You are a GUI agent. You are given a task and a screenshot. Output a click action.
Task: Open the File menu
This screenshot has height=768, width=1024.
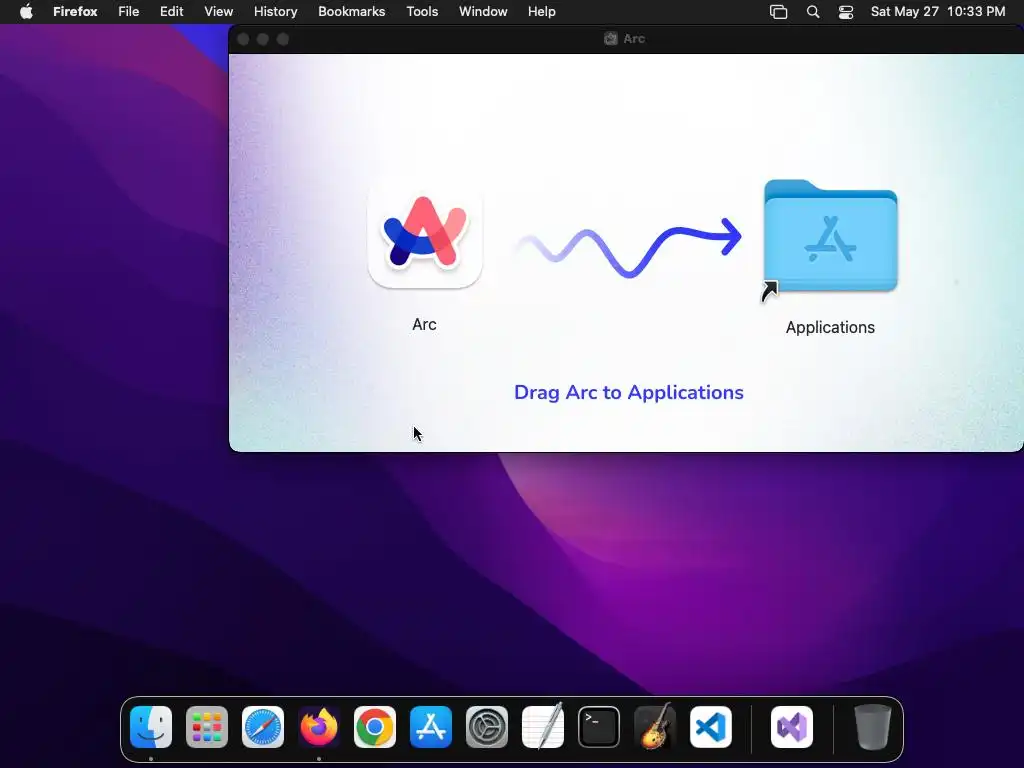[x=129, y=12]
